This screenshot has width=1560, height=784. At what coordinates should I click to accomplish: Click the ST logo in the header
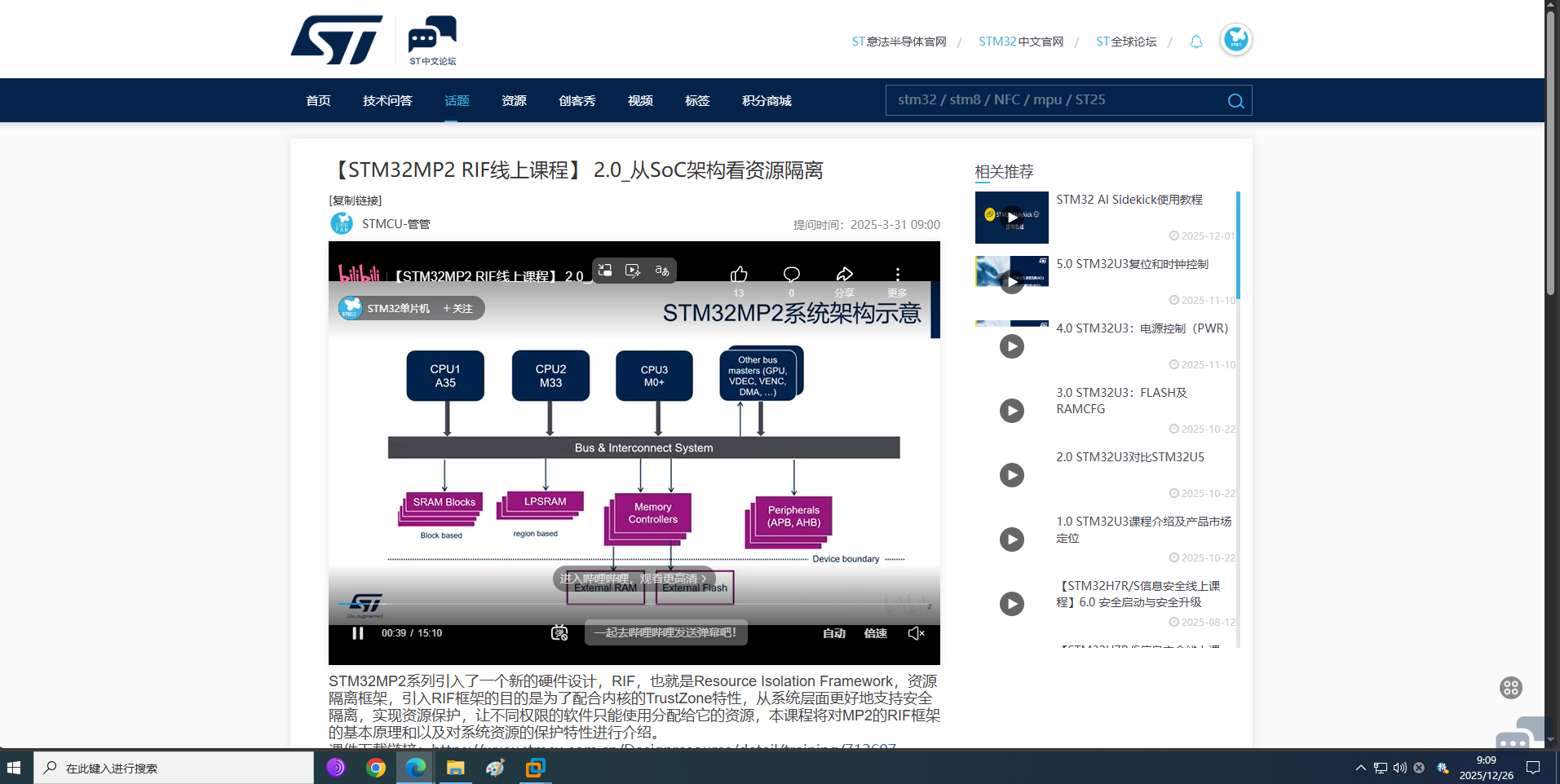[x=337, y=39]
